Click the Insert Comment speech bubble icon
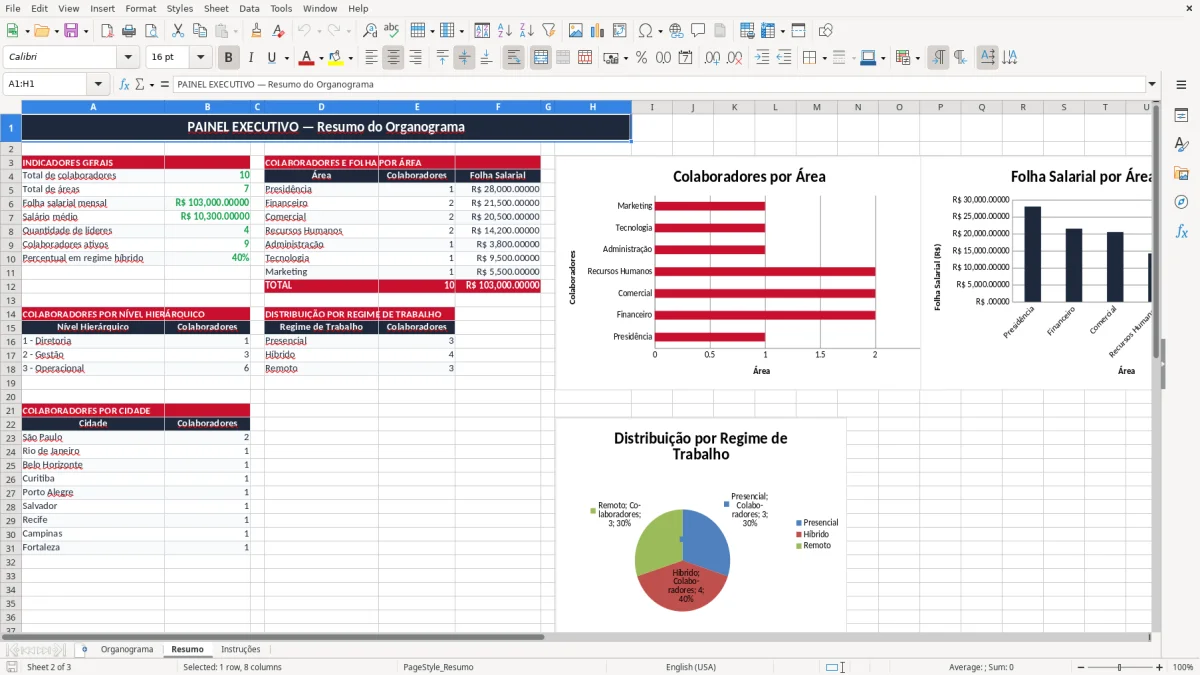The height and width of the screenshot is (675, 1200). 698,31
